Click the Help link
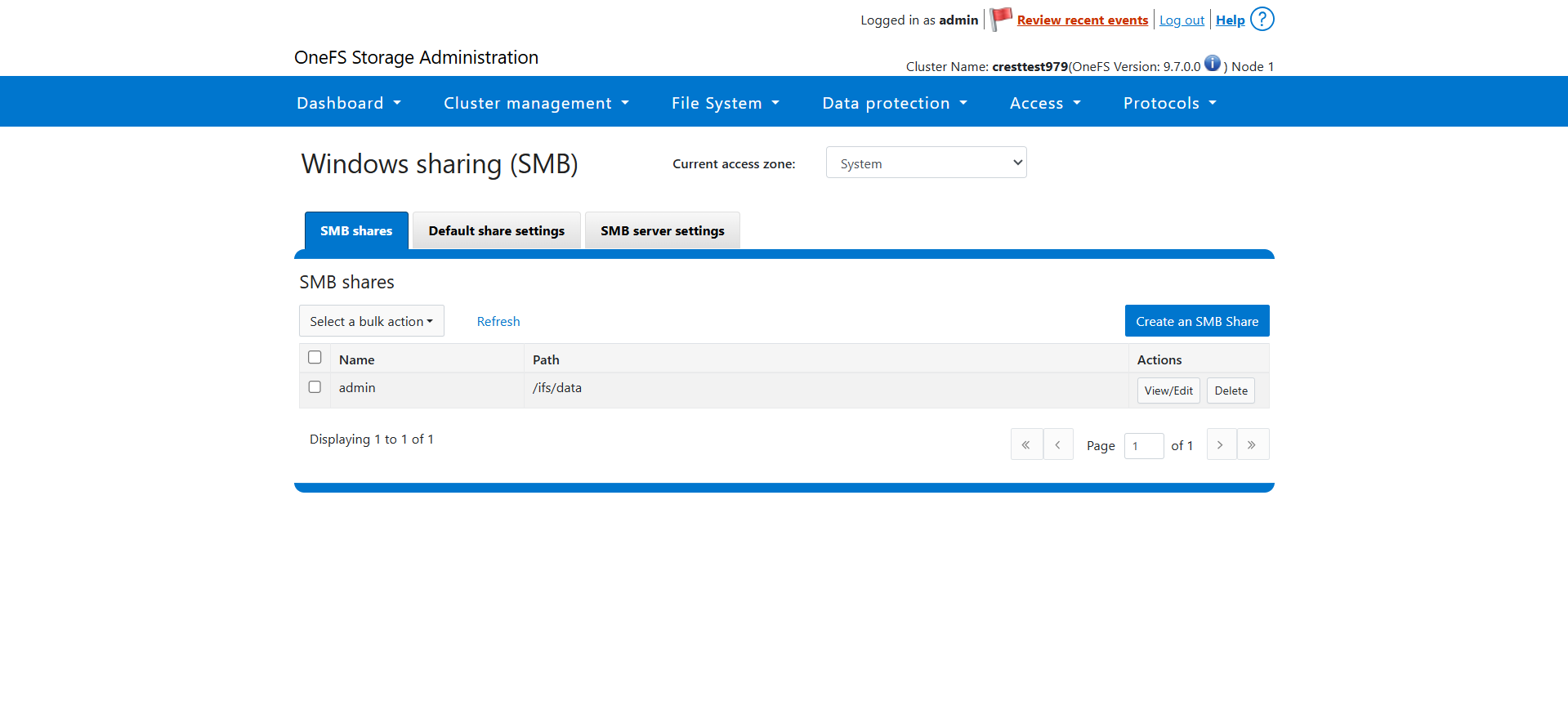 [x=1231, y=20]
